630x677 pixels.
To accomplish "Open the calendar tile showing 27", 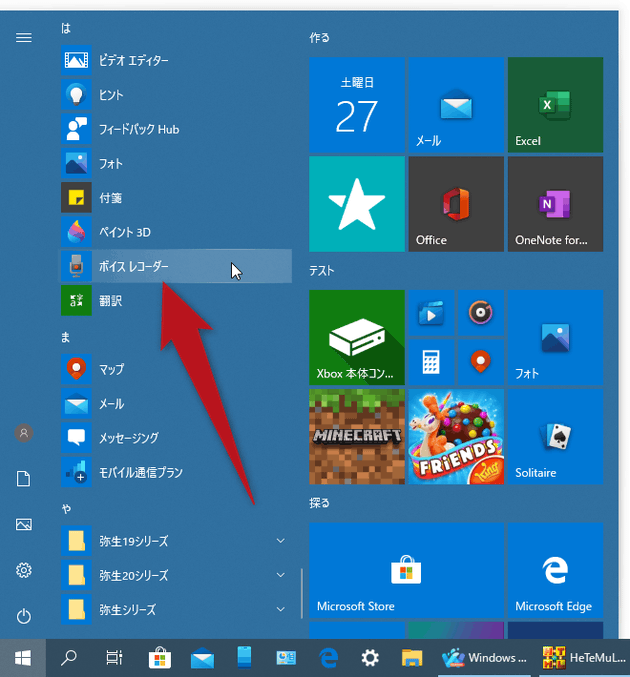I will (357, 105).
